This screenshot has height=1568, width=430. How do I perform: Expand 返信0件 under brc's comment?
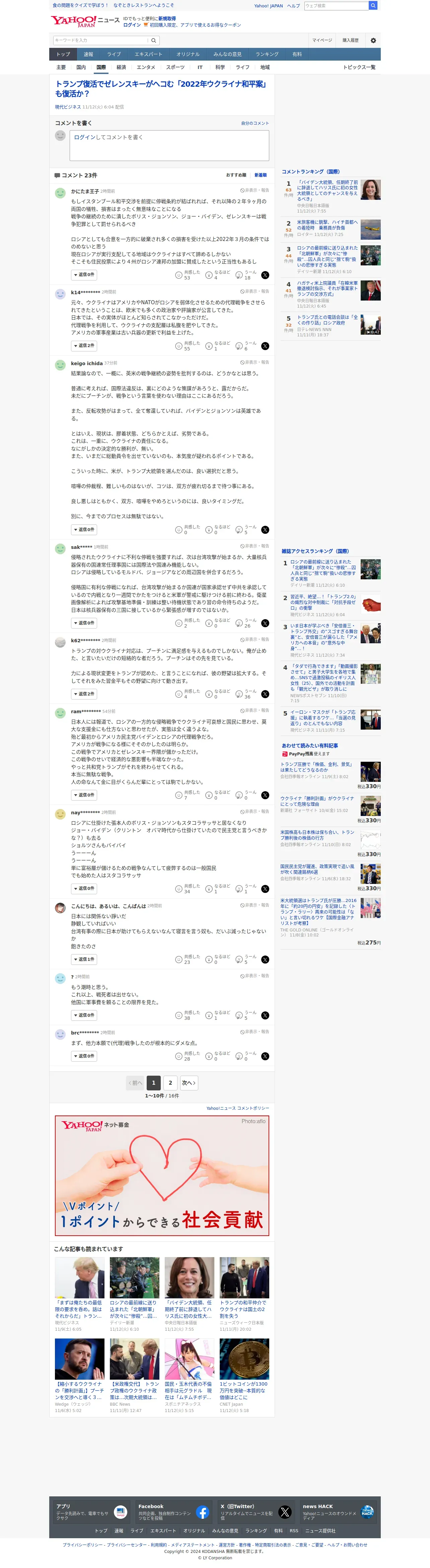coord(84,1057)
